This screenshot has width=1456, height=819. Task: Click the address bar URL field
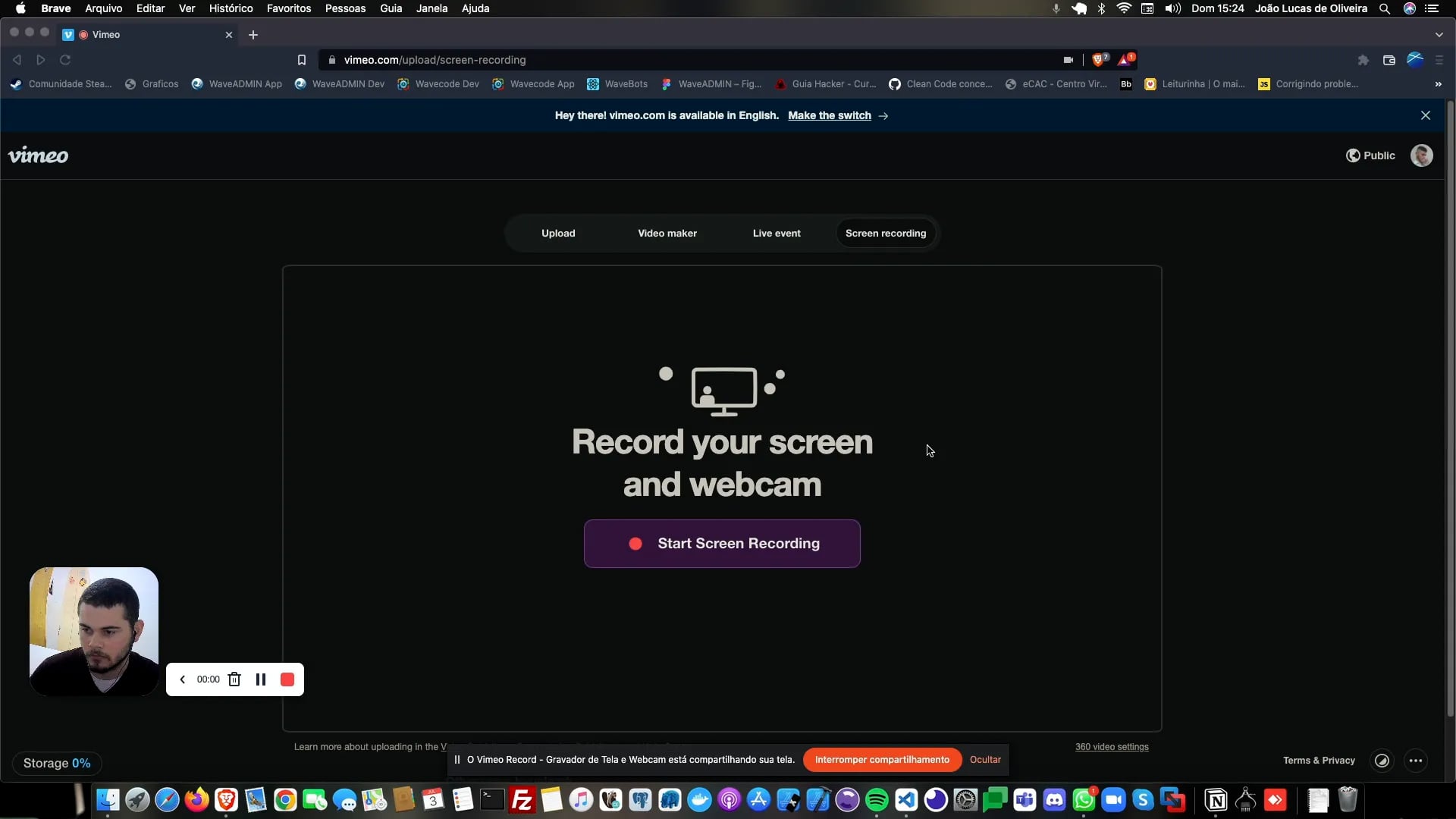tap(690, 60)
